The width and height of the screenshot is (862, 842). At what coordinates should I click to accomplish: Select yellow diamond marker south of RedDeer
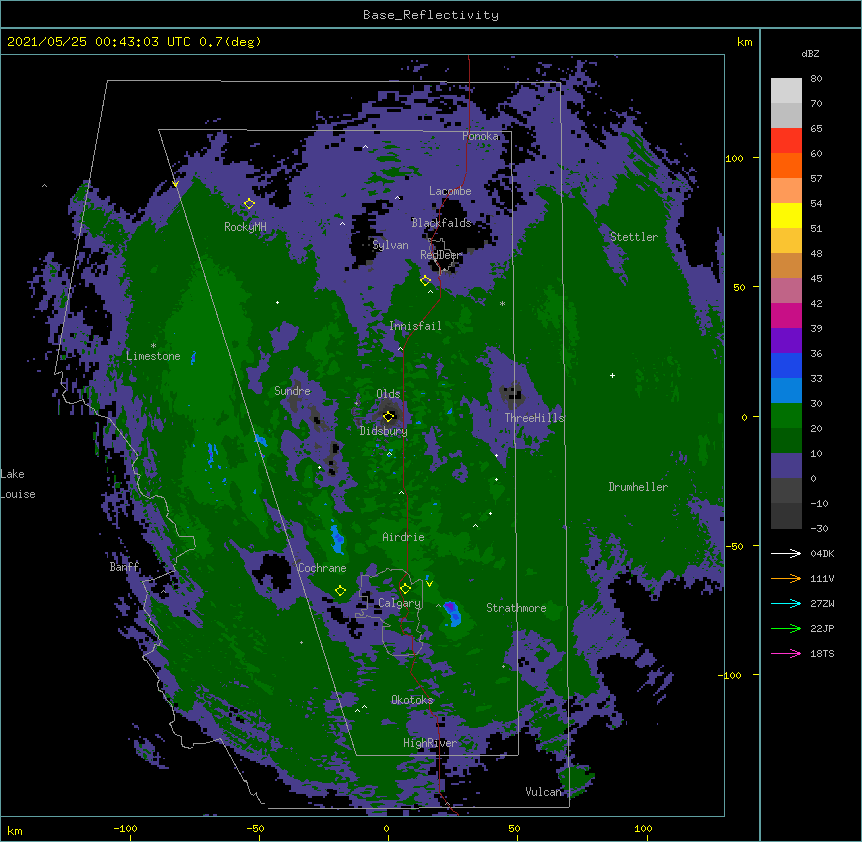(425, 281)
